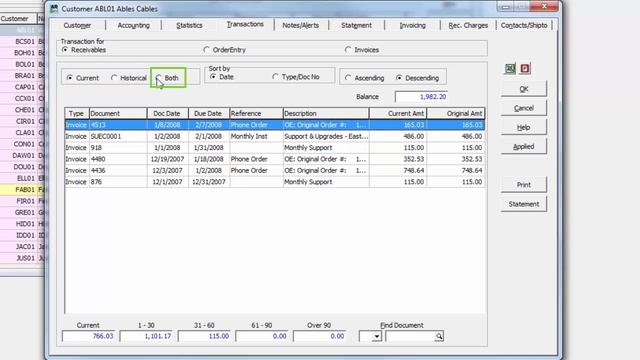Click the Description column header
This screenshot has width=640, height=360.
tap(326, 113)
